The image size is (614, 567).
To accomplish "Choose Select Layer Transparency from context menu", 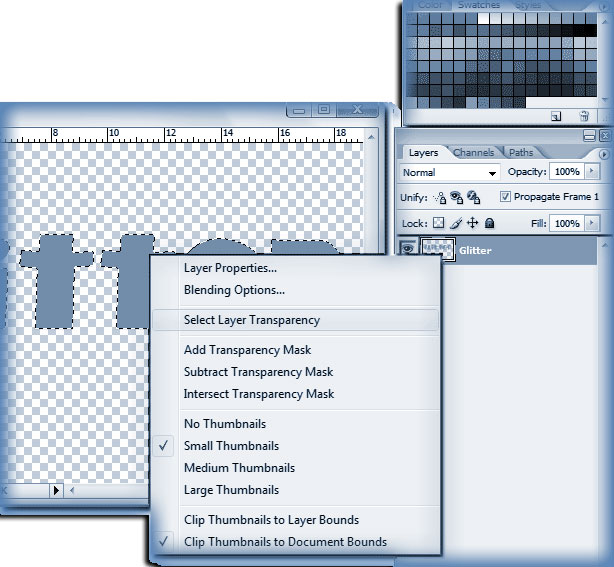I will coord(252,320).
